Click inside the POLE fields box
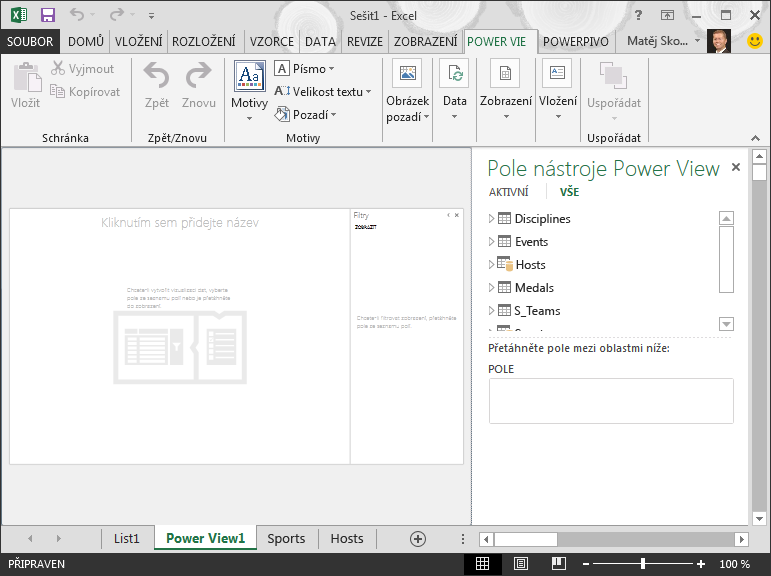This screenshot has width=771, height=576. 611,401
